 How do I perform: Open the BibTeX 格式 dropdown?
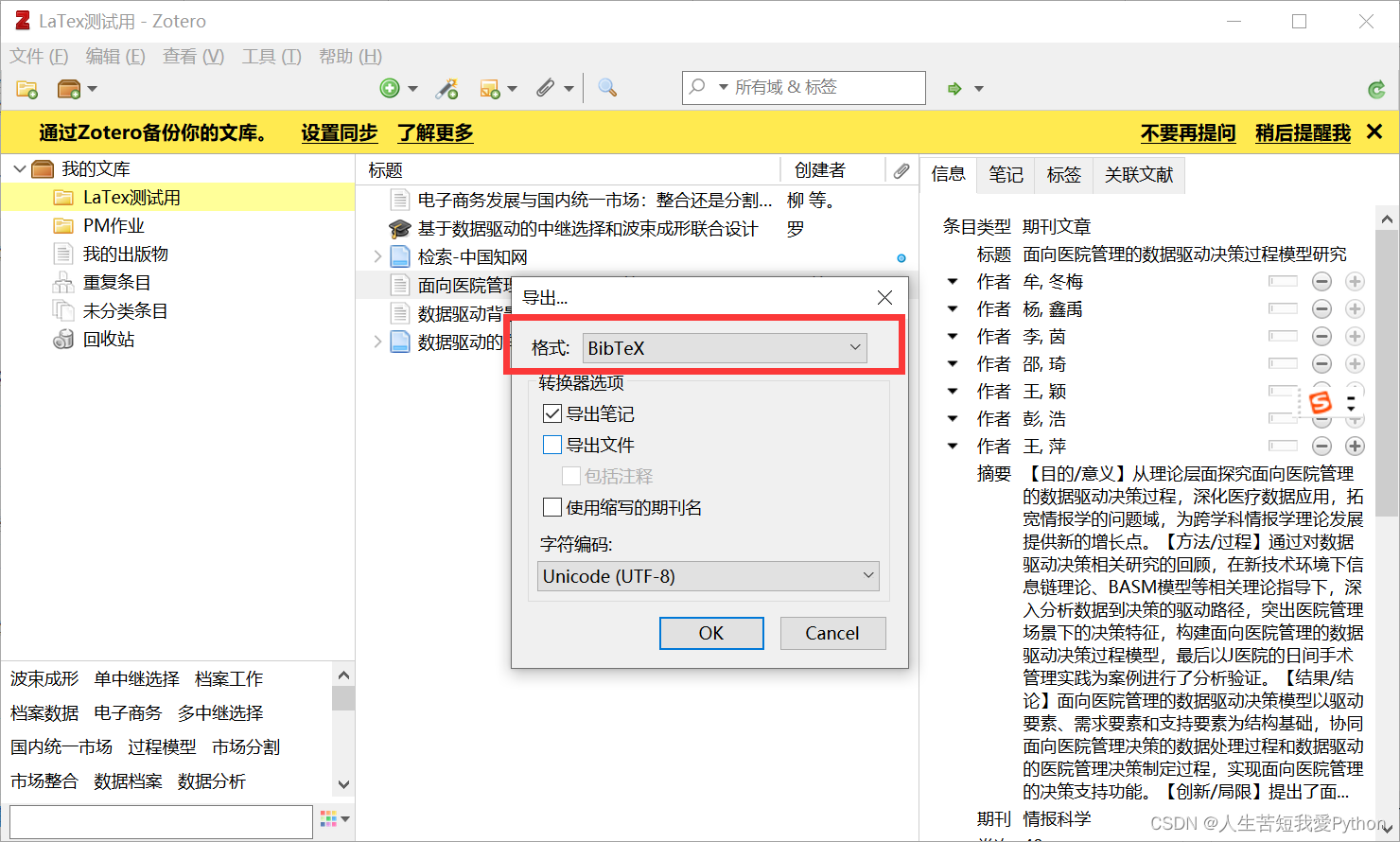click(724, 348)
